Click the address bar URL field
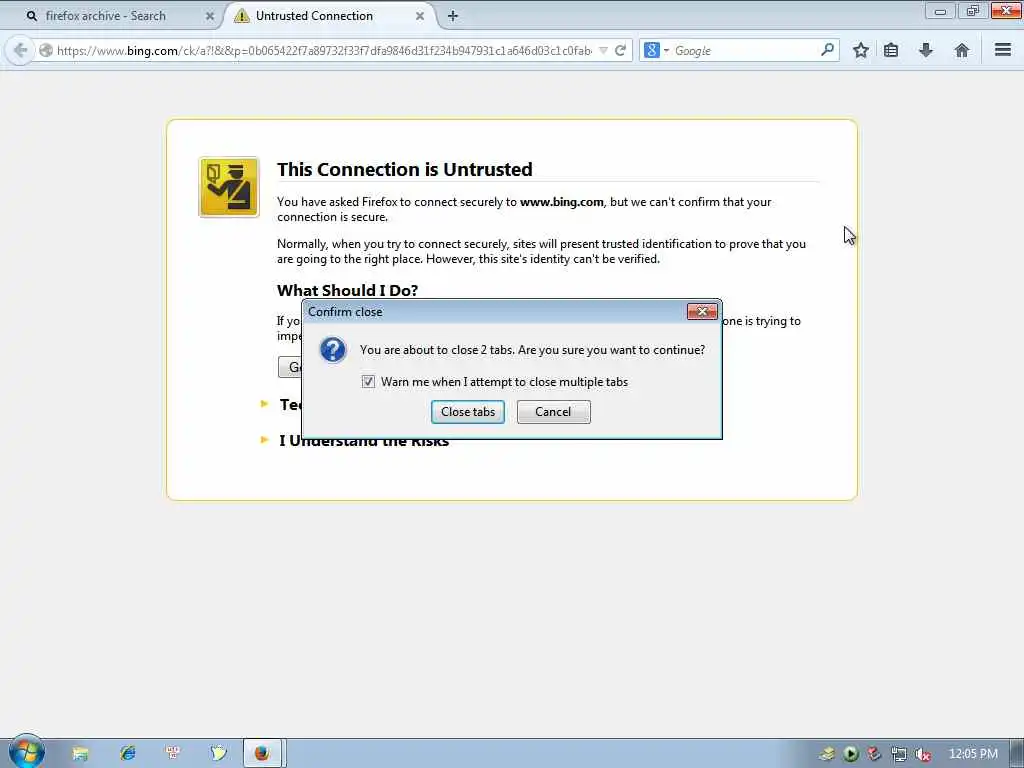 324,50
